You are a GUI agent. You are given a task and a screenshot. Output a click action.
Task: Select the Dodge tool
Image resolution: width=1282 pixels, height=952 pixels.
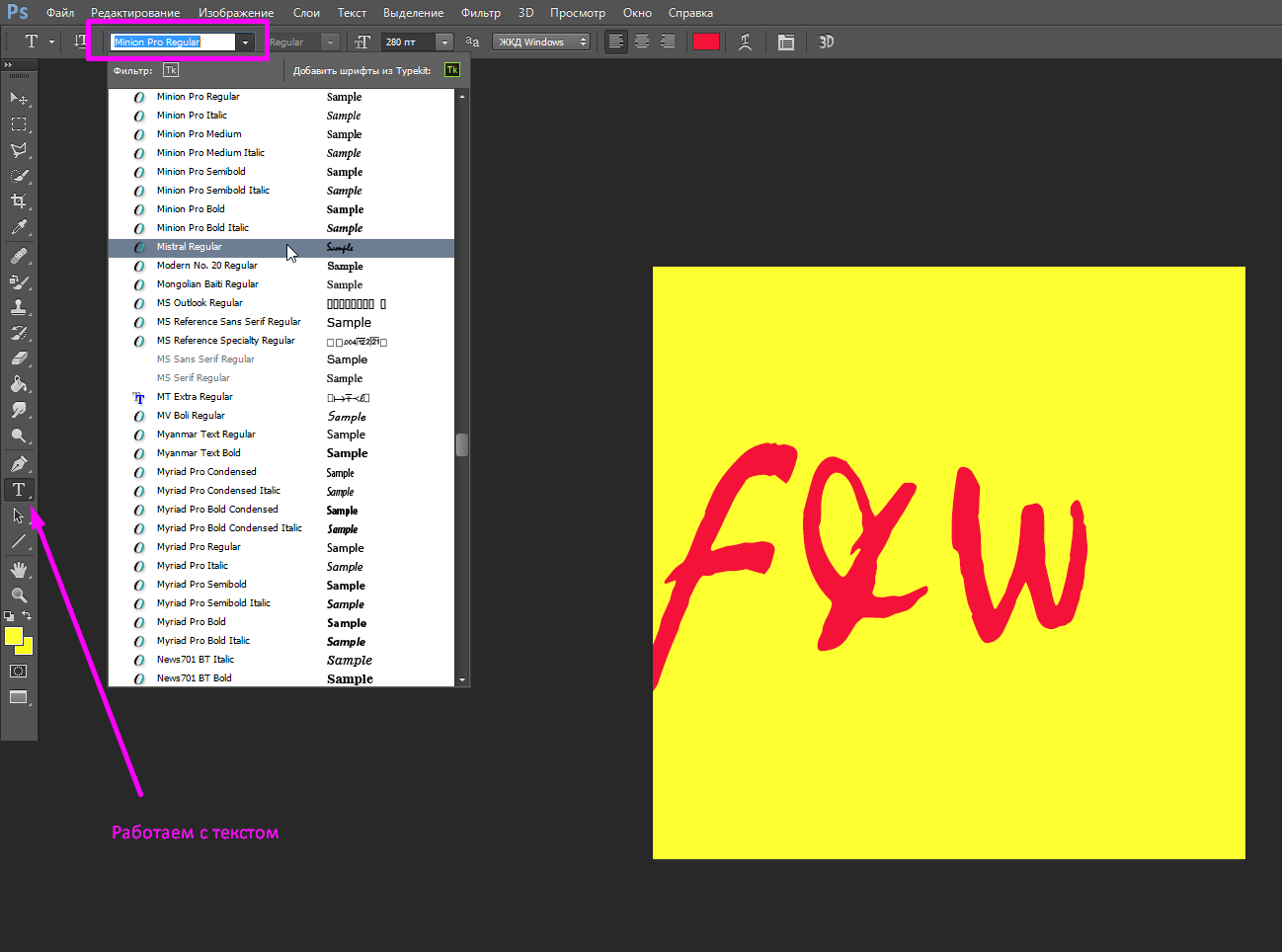coord(19,436)
